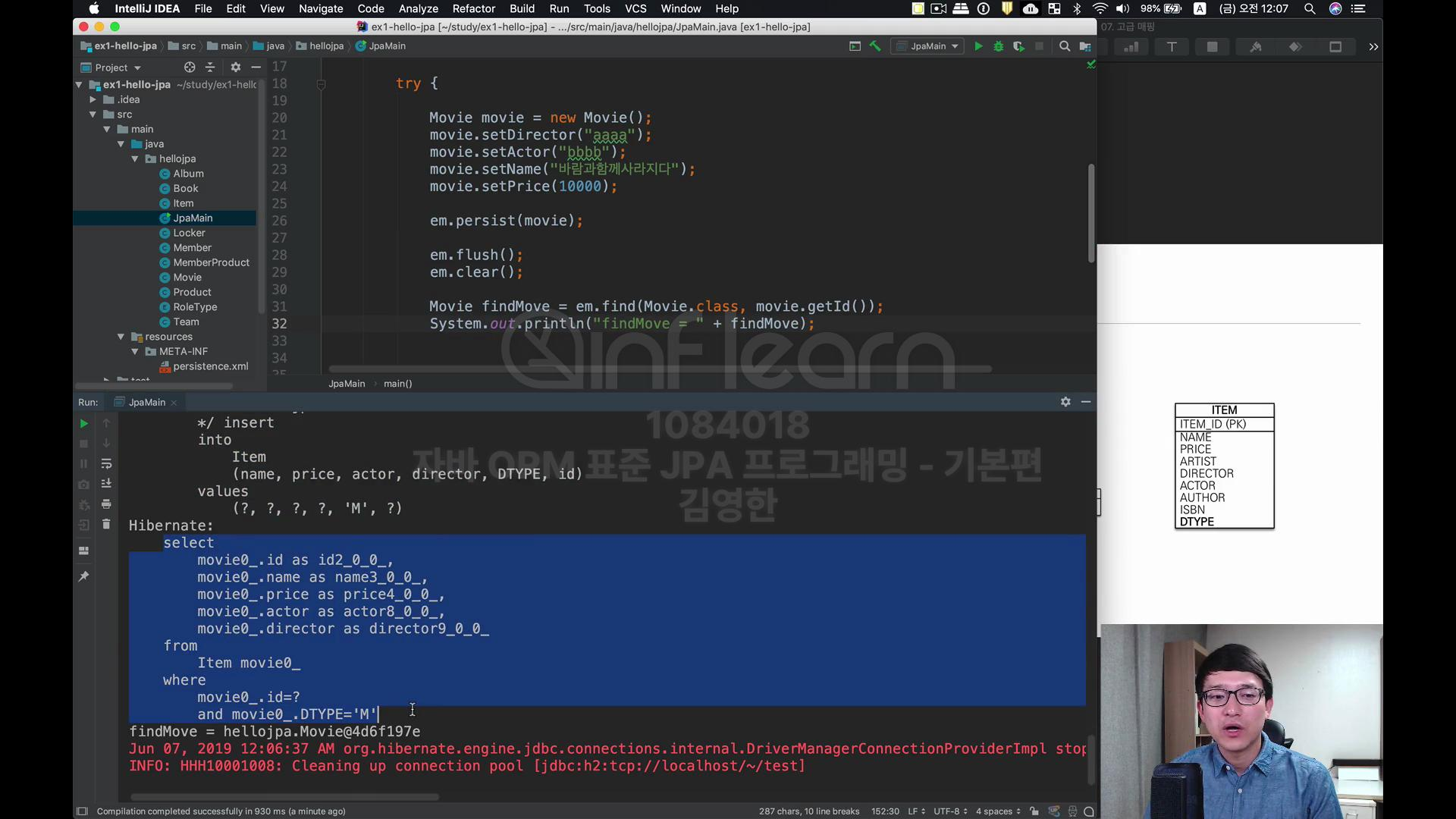Print console output with printer icon

(106, 504)
